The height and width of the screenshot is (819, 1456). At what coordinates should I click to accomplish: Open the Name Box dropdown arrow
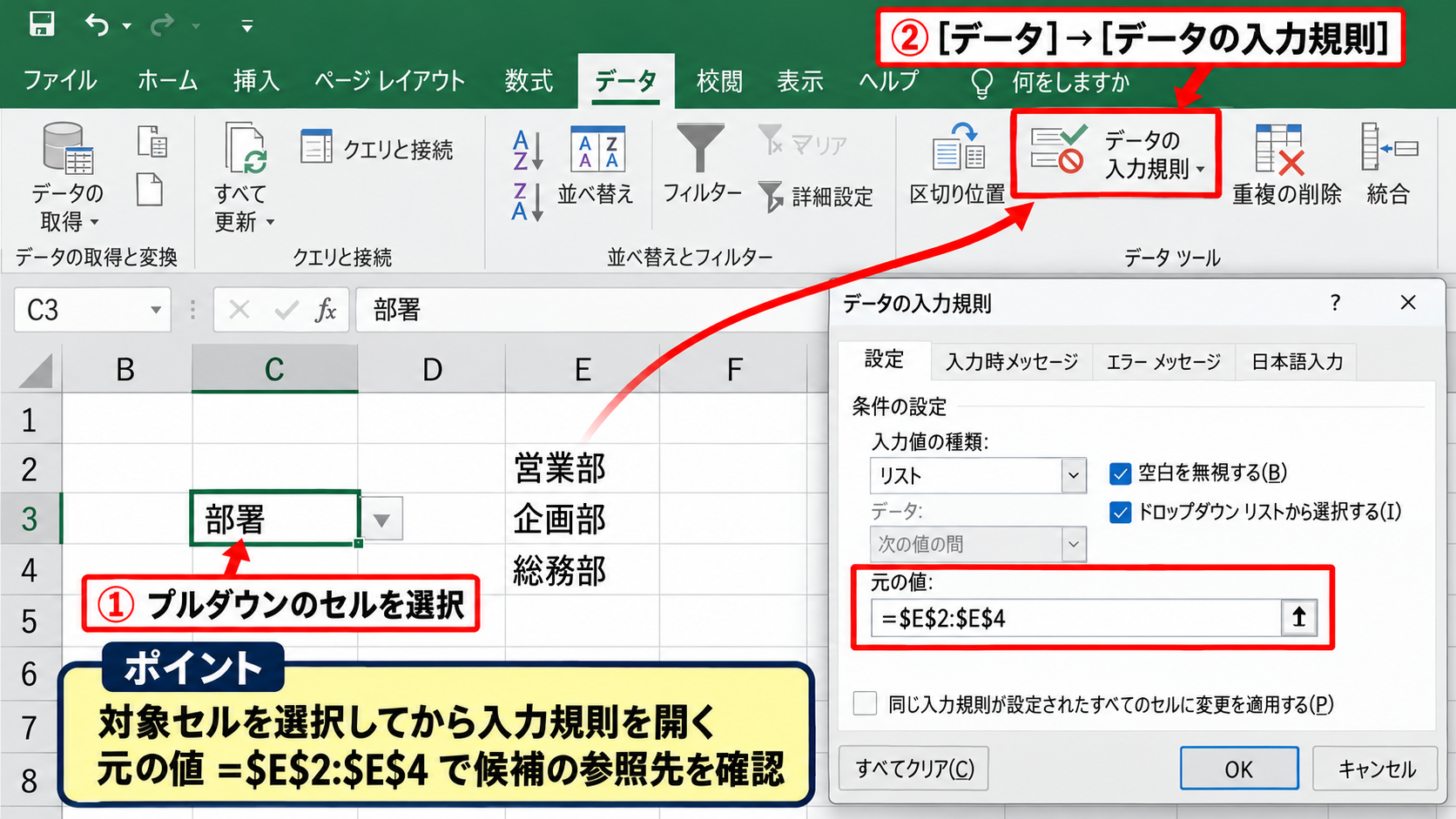click(x=156, y=310)
